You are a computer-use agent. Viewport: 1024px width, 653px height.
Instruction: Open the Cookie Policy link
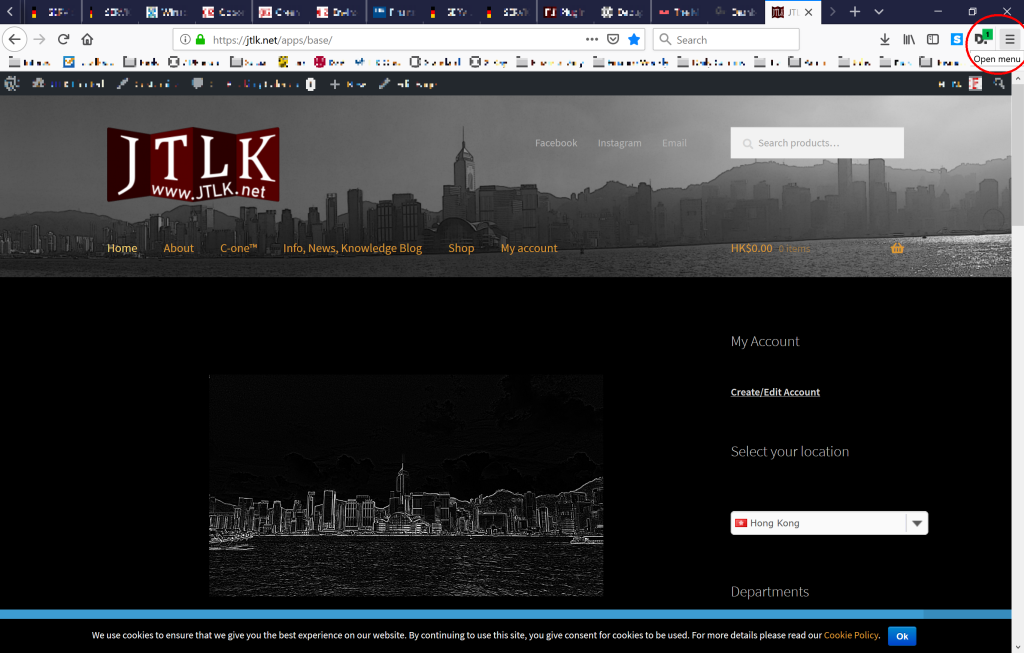tap(851, 635)
